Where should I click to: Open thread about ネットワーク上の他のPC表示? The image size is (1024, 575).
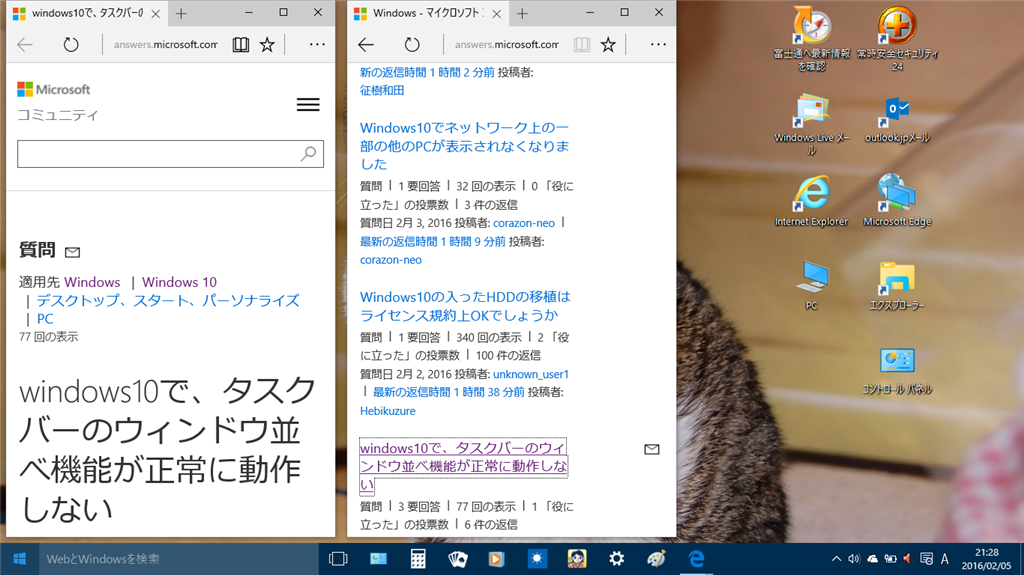tap(464, 146)
